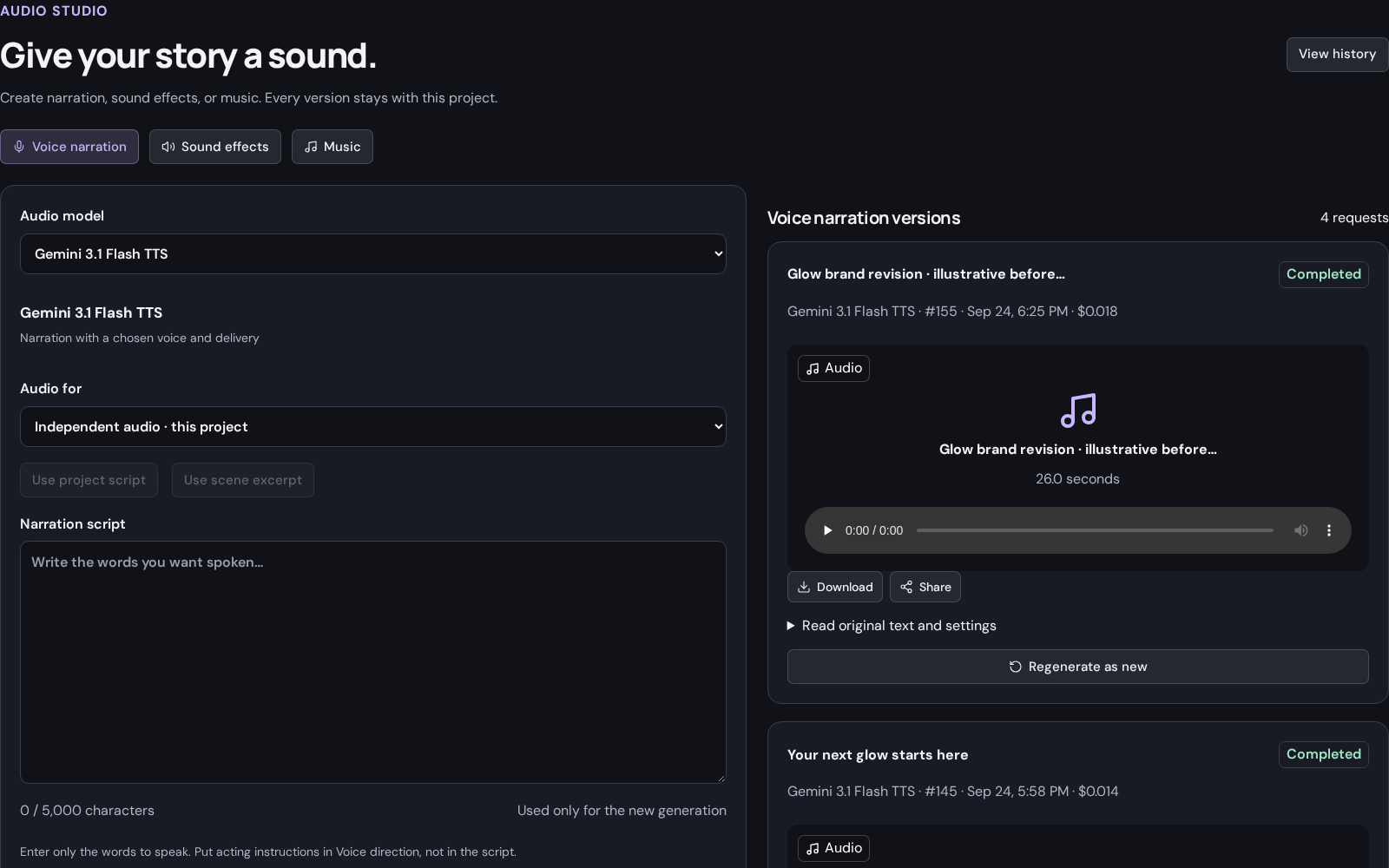
Task: Click the Audio badge in first version card
Action: coord(833,368)
